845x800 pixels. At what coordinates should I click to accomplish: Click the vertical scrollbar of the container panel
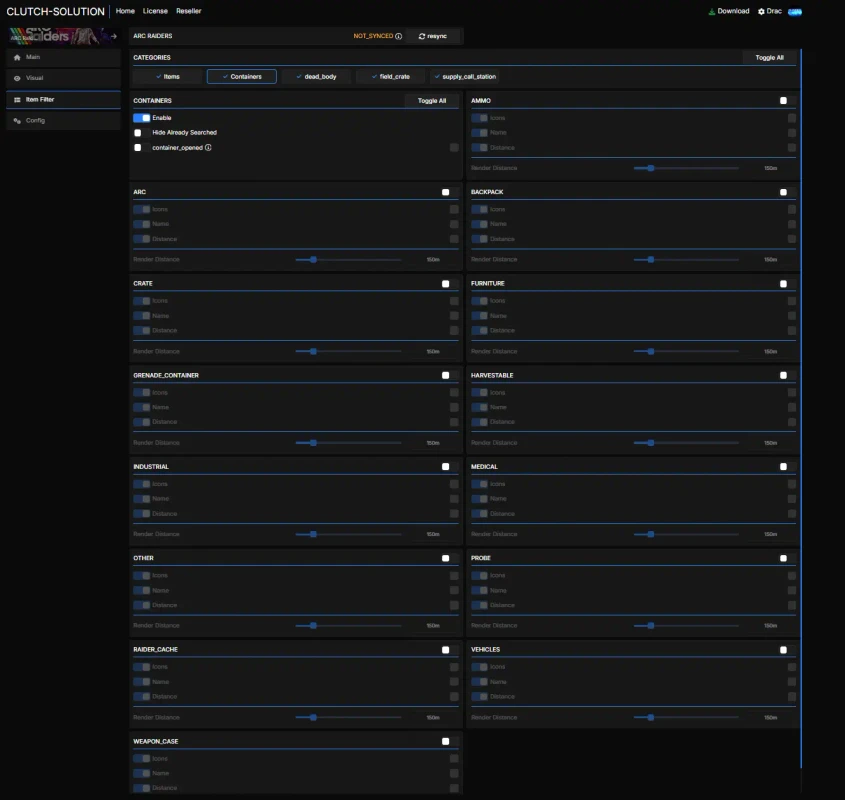click(801, 409)
